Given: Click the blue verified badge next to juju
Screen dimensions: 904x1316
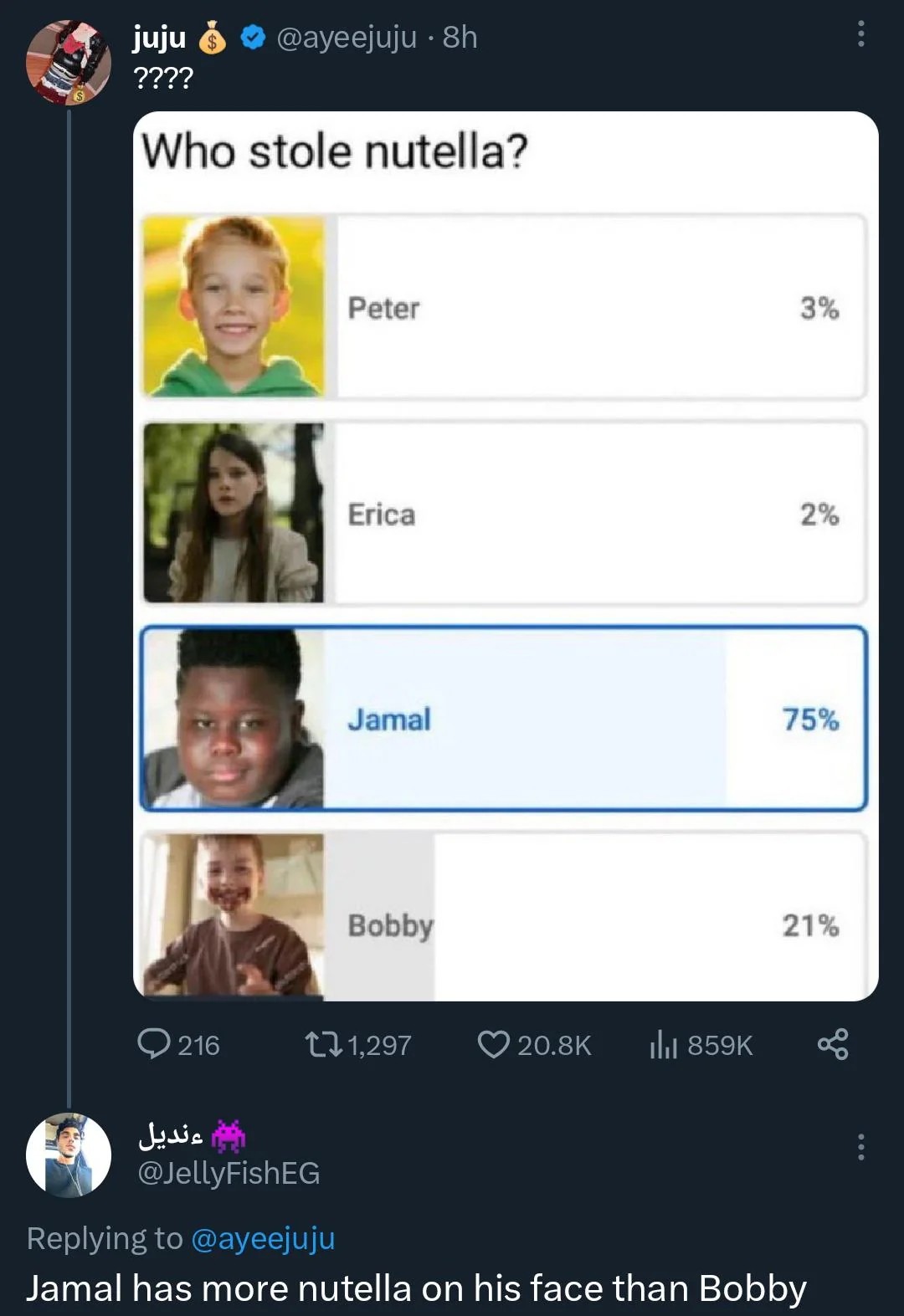Looking at the screenshot, I should pyautogui.click(x=254, y=38).
